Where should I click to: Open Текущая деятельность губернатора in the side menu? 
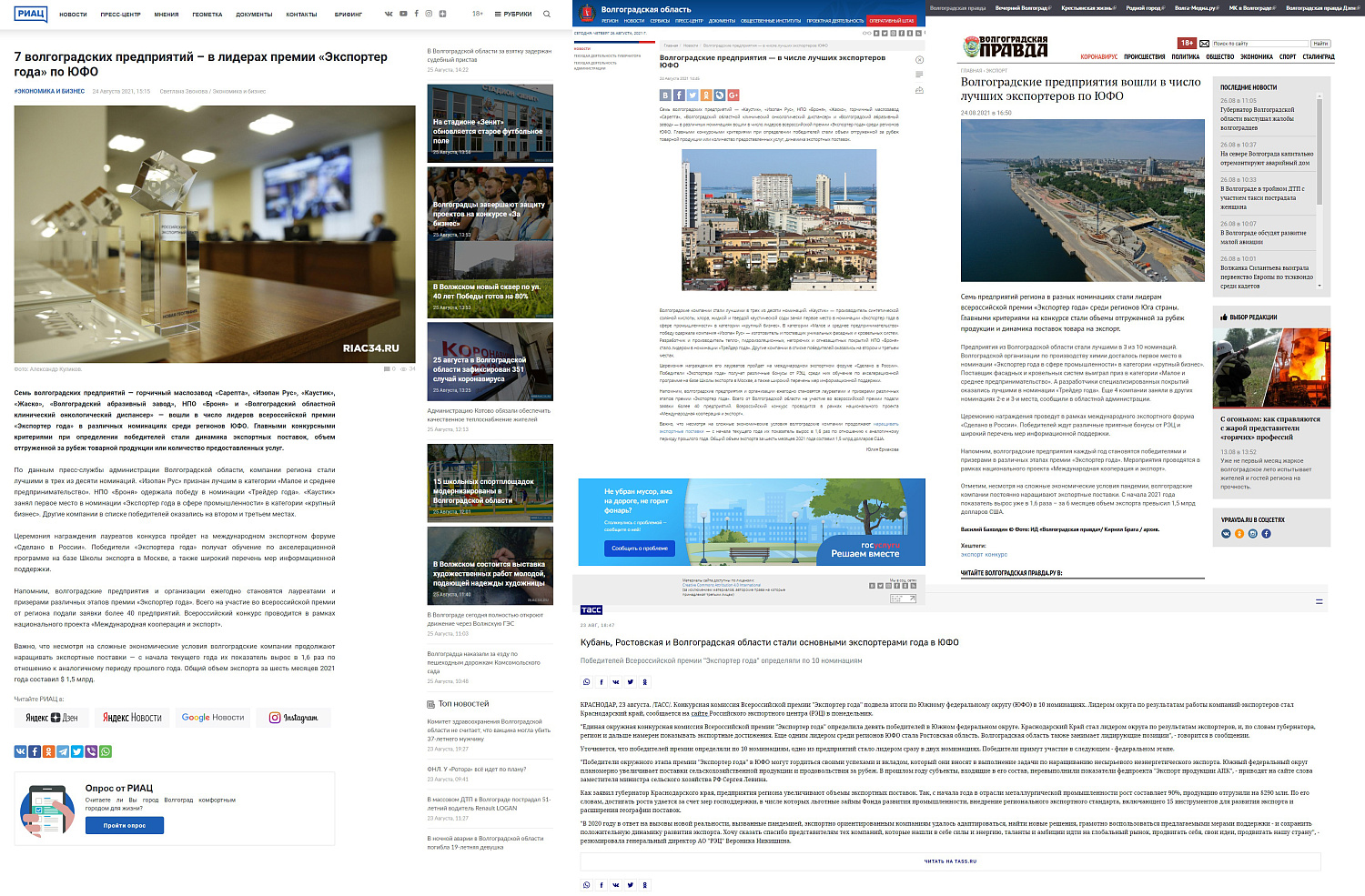607,55
